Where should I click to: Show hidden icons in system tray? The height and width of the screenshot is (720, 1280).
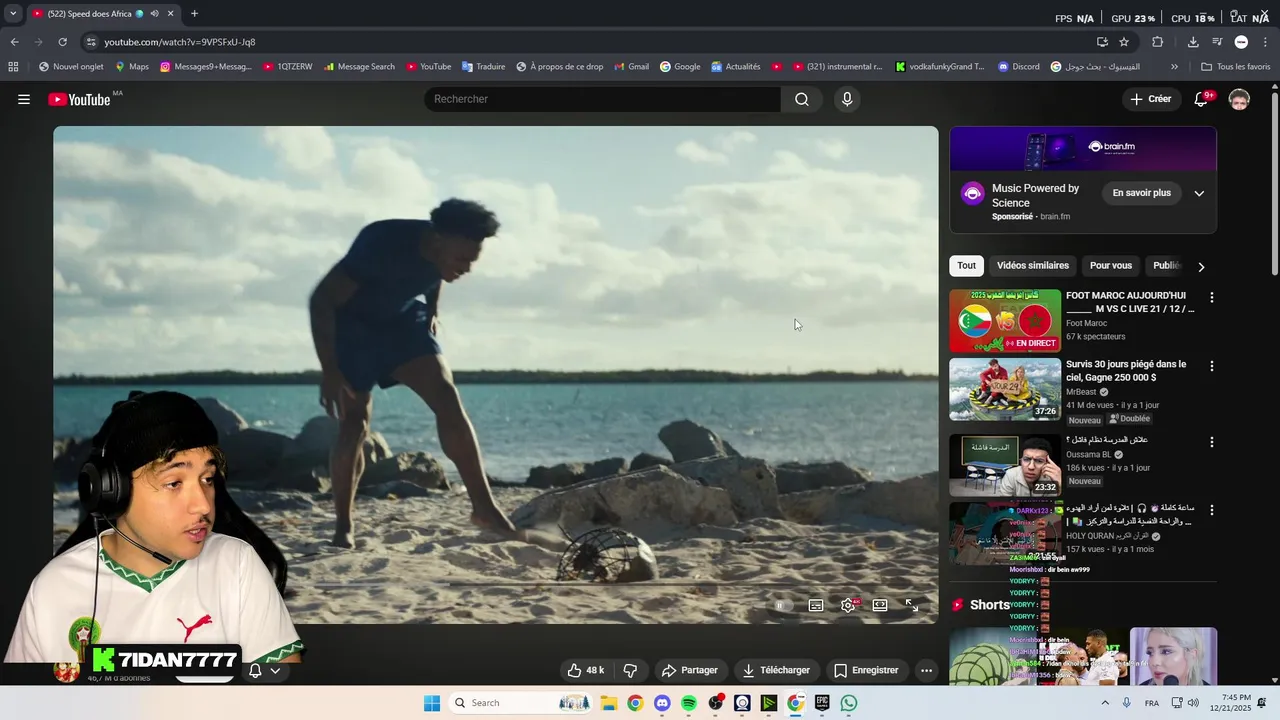[1105, 703]
